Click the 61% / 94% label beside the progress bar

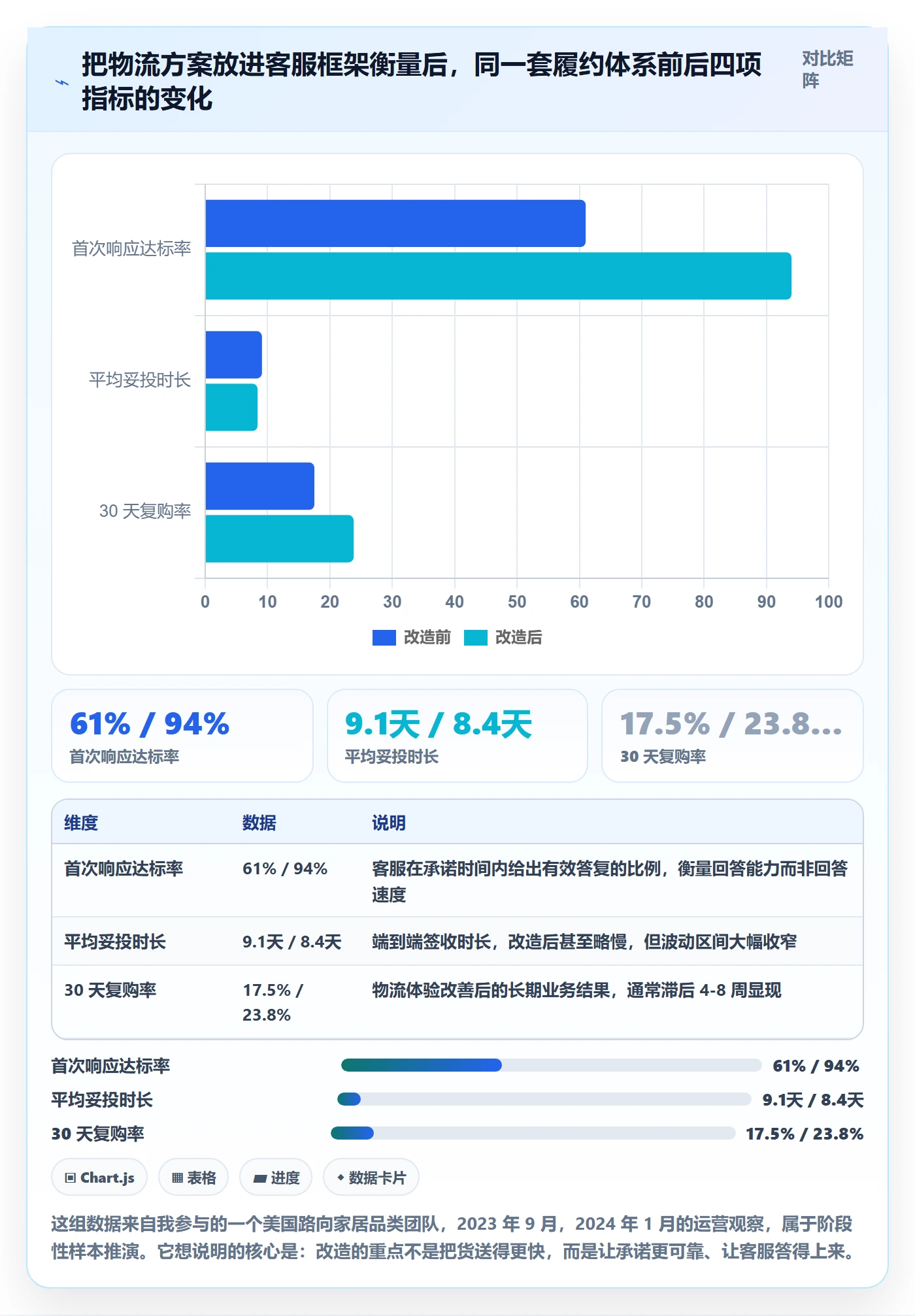[816, 1066]
